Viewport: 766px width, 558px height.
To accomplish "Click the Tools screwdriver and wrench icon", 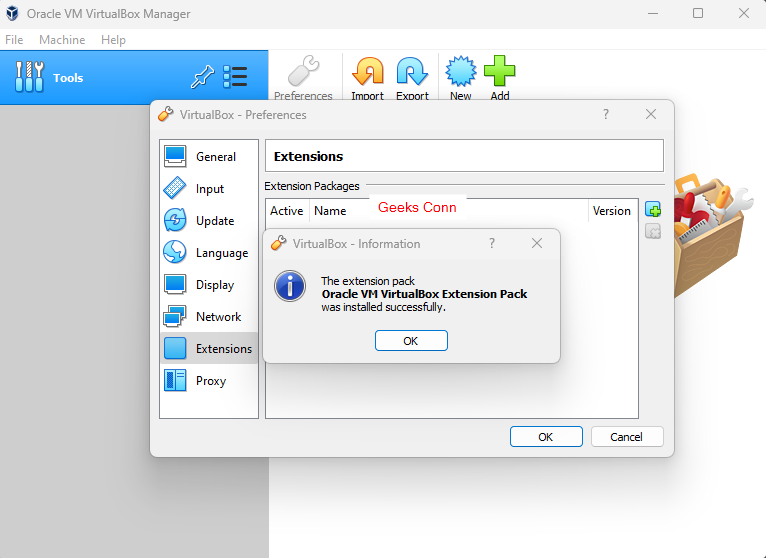I will click(x=29, y=77).
